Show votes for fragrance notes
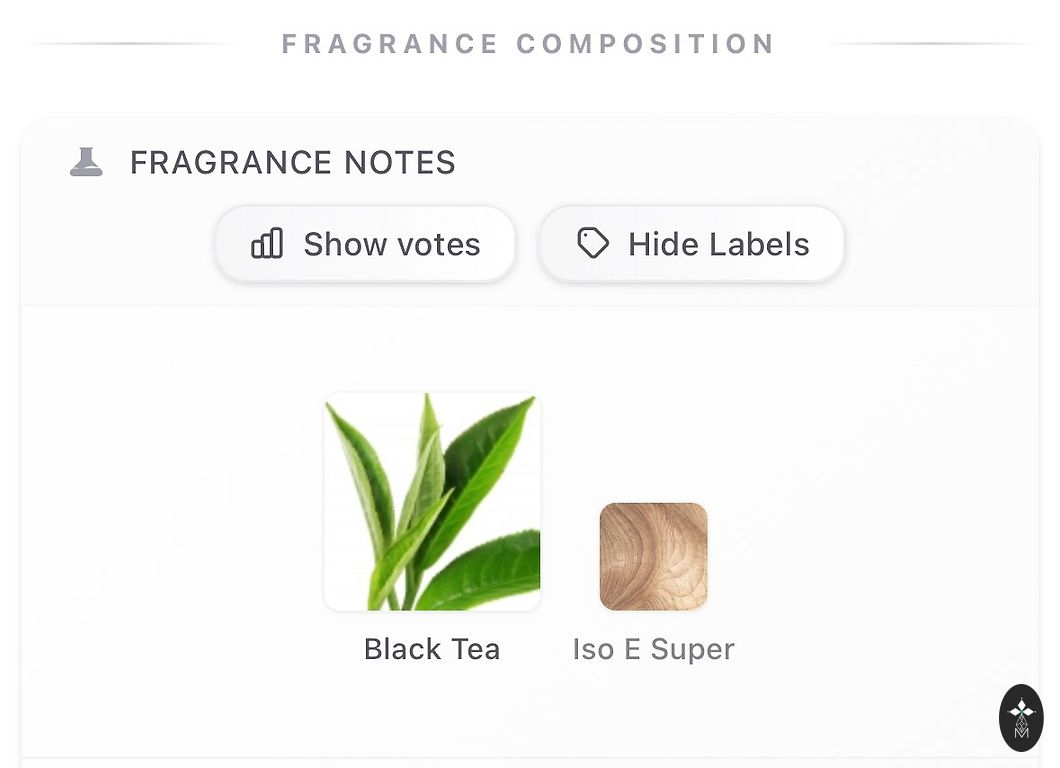 tap(365, 244)
